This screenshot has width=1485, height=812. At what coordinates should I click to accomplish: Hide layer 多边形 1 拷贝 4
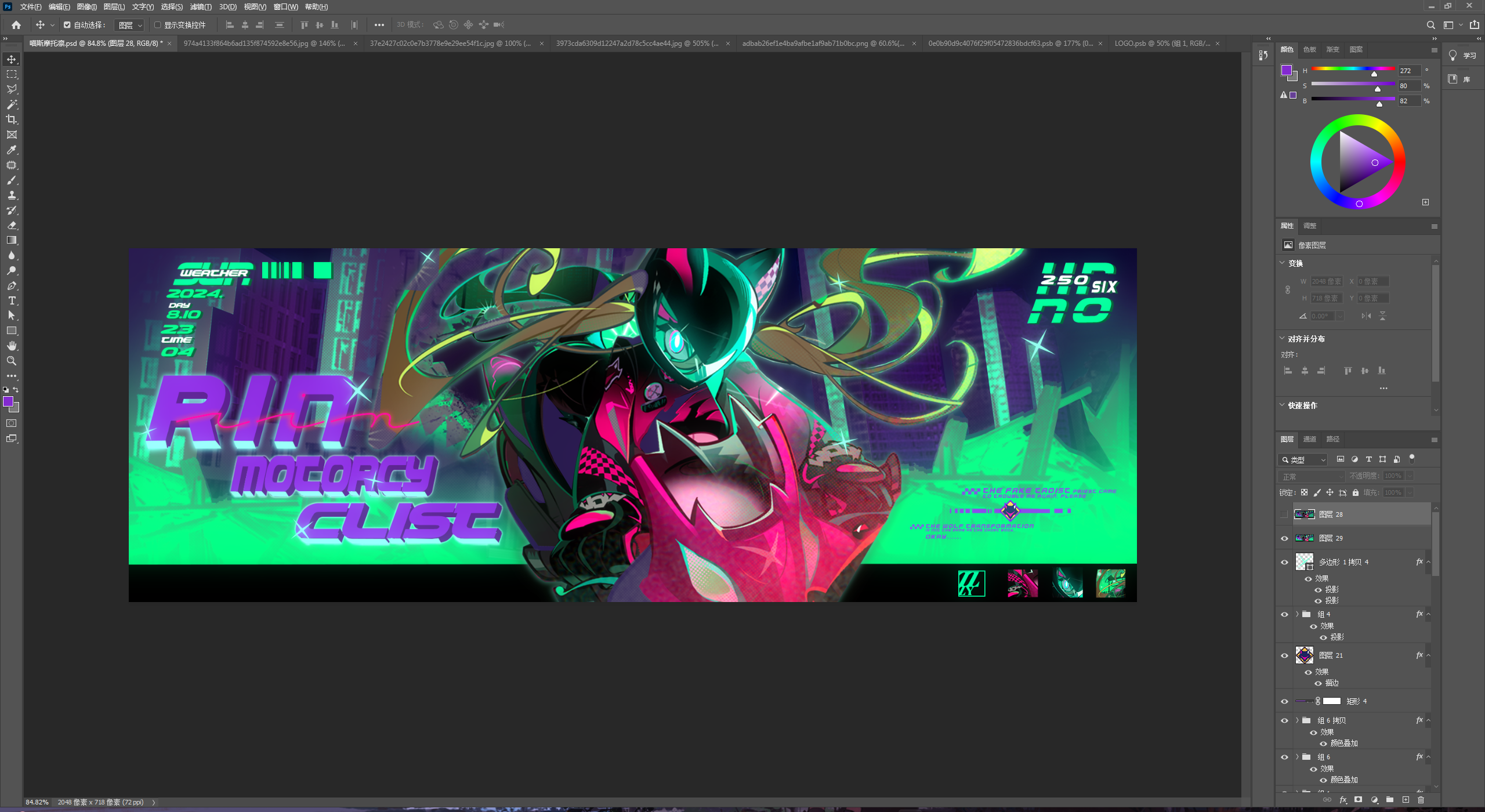tap(1284, 562)
